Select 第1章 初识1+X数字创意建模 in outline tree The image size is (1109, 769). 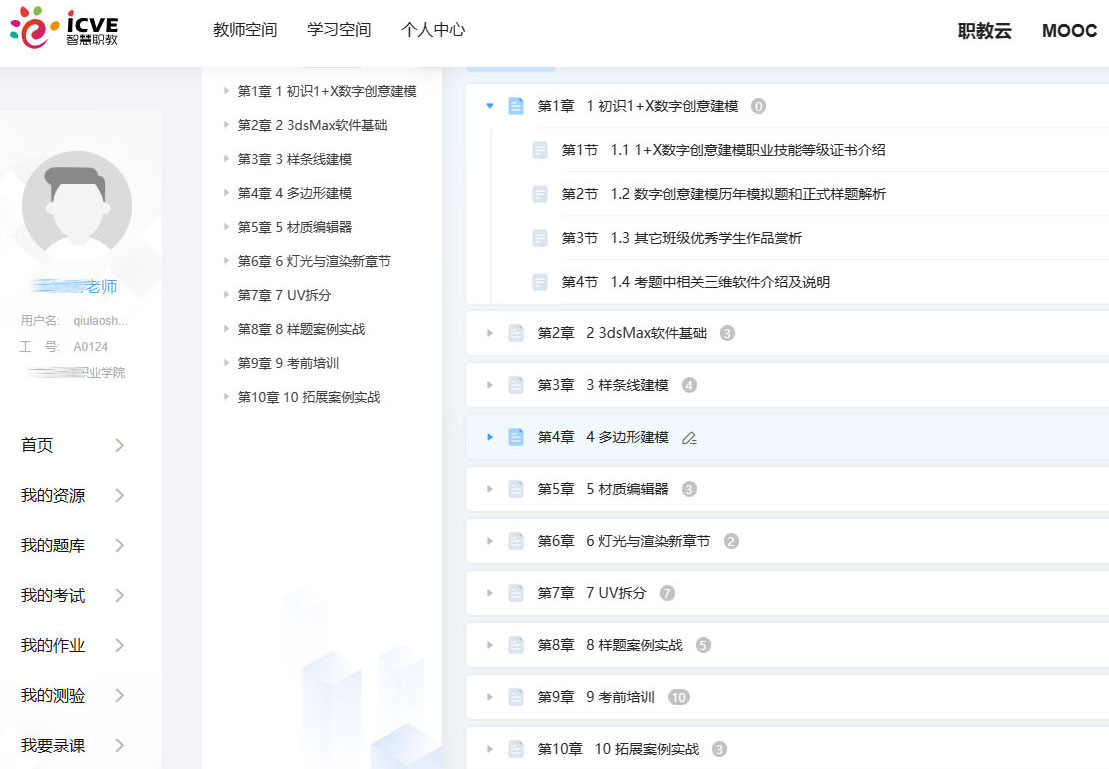click(327, 91)
